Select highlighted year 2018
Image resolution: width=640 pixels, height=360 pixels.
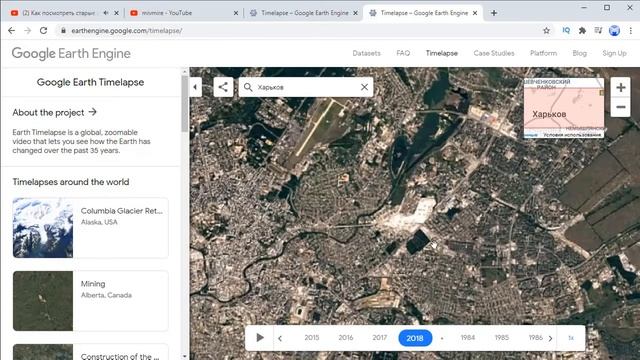pyautogui.click(x=415, y=338)
